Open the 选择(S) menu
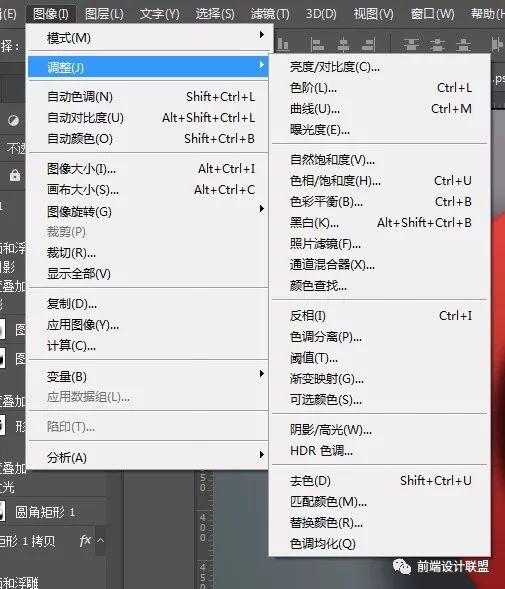 (215, 14)
